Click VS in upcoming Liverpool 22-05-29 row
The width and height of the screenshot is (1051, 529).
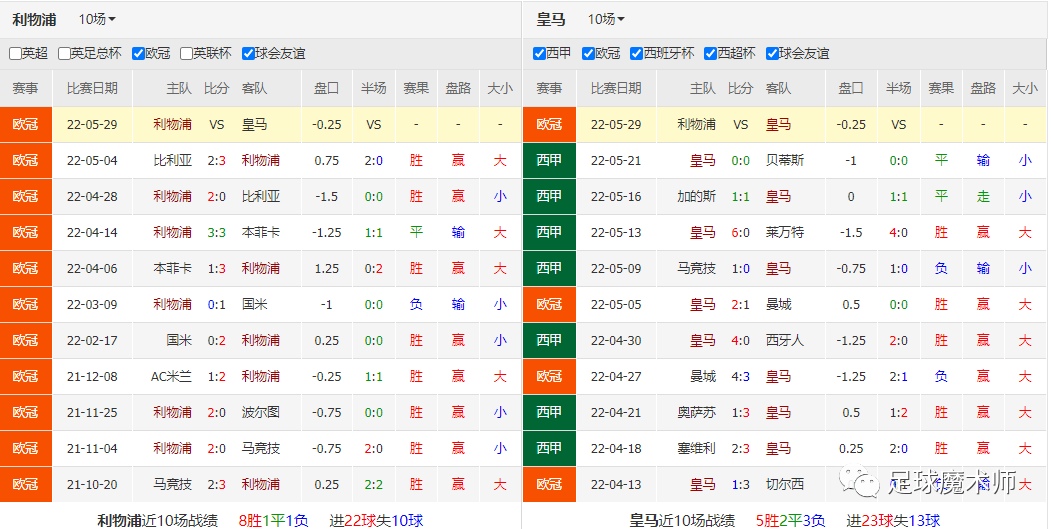(x=217, y=125)
